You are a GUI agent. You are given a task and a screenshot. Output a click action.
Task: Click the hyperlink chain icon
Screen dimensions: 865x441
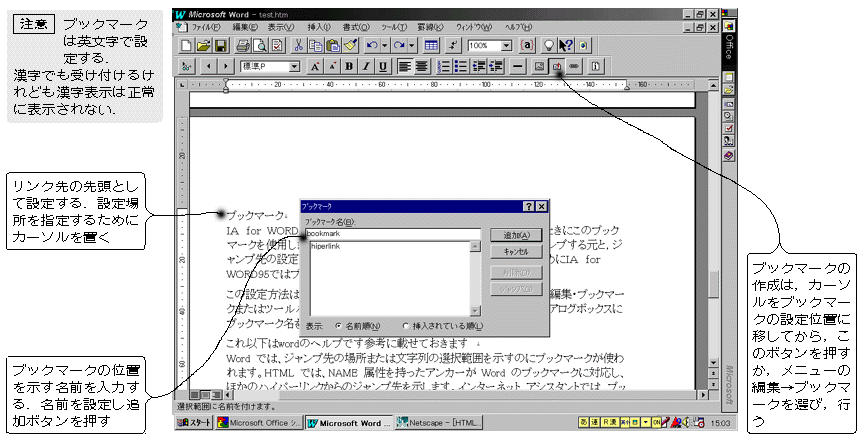tap(574, 67)
